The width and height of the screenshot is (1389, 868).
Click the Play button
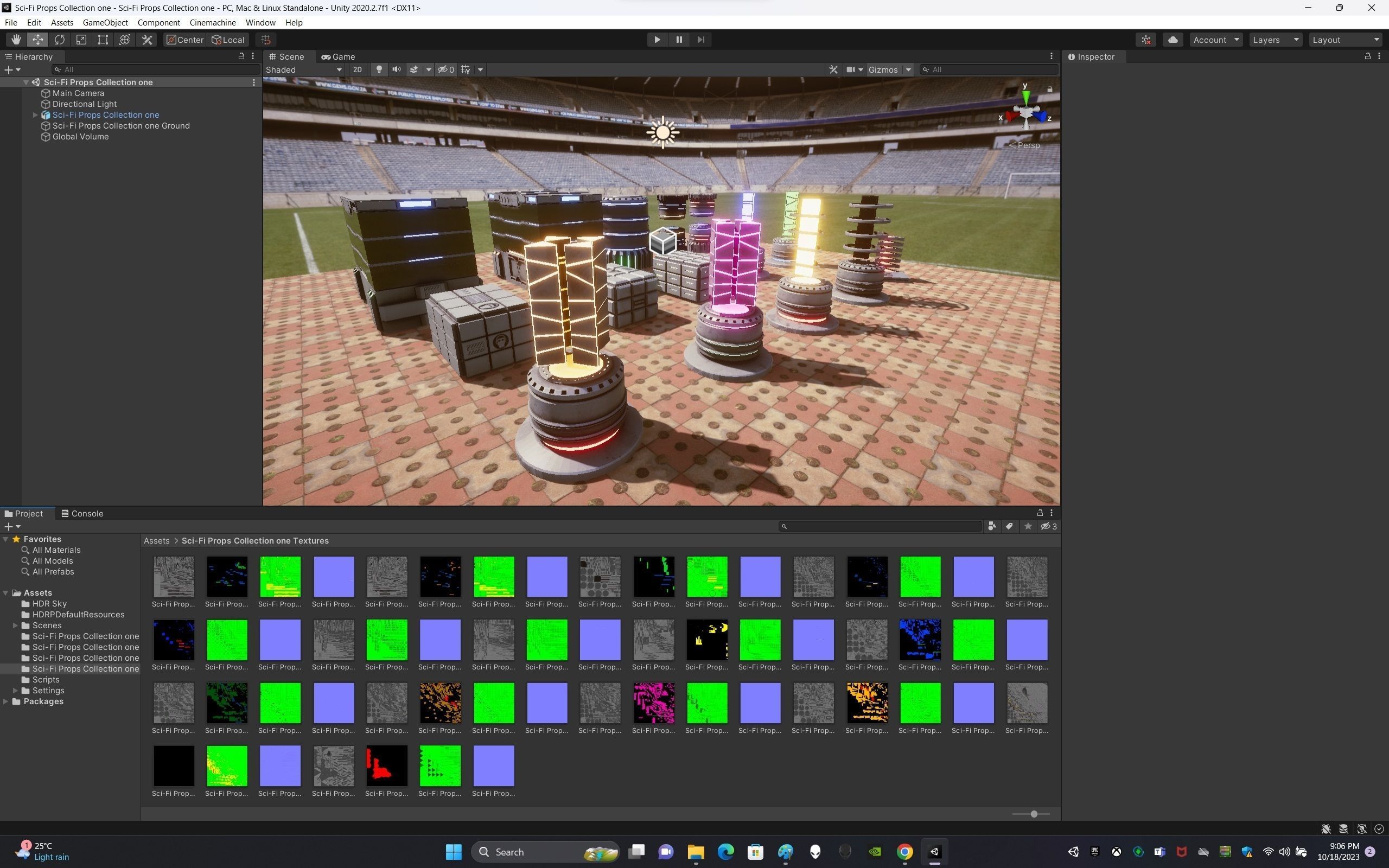tap(657, 40)
